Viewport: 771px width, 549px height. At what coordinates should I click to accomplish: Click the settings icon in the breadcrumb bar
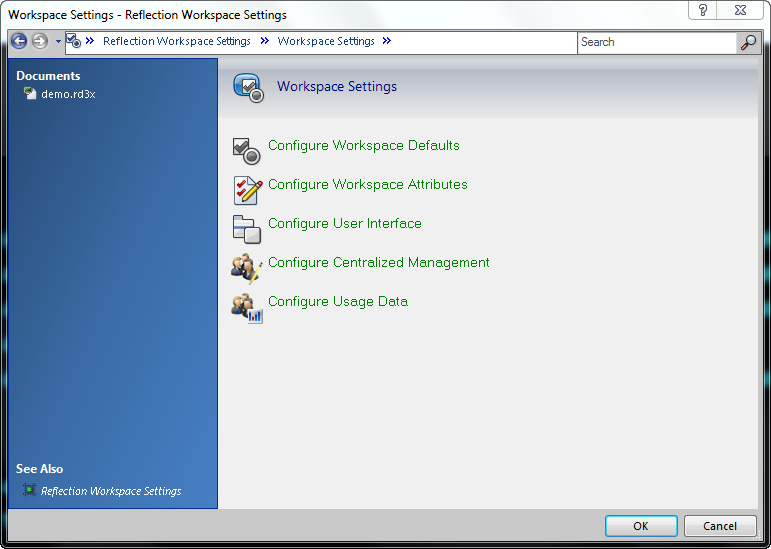tap(73, 41)
